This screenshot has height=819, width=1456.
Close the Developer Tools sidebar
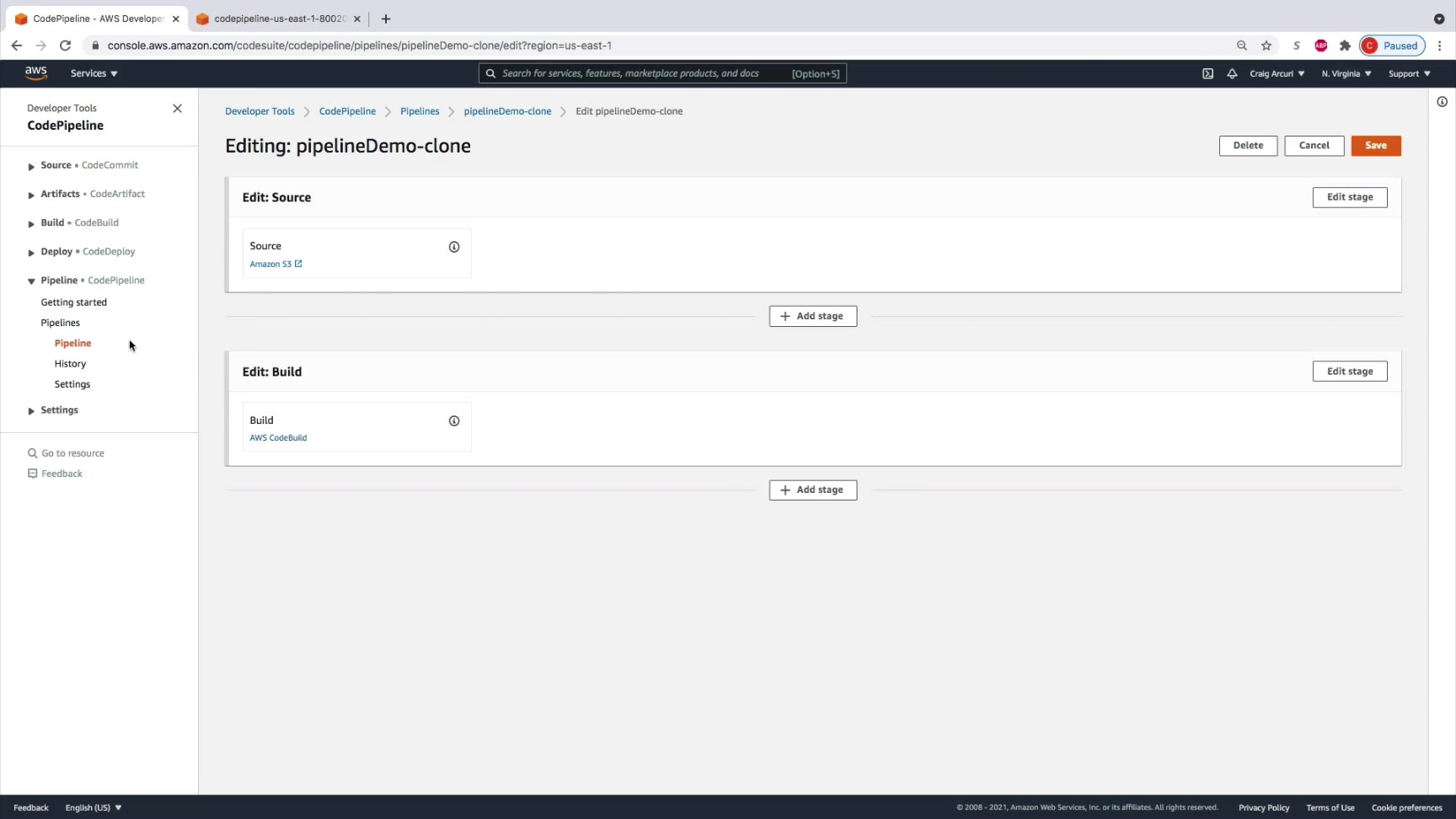pos(177,109)
